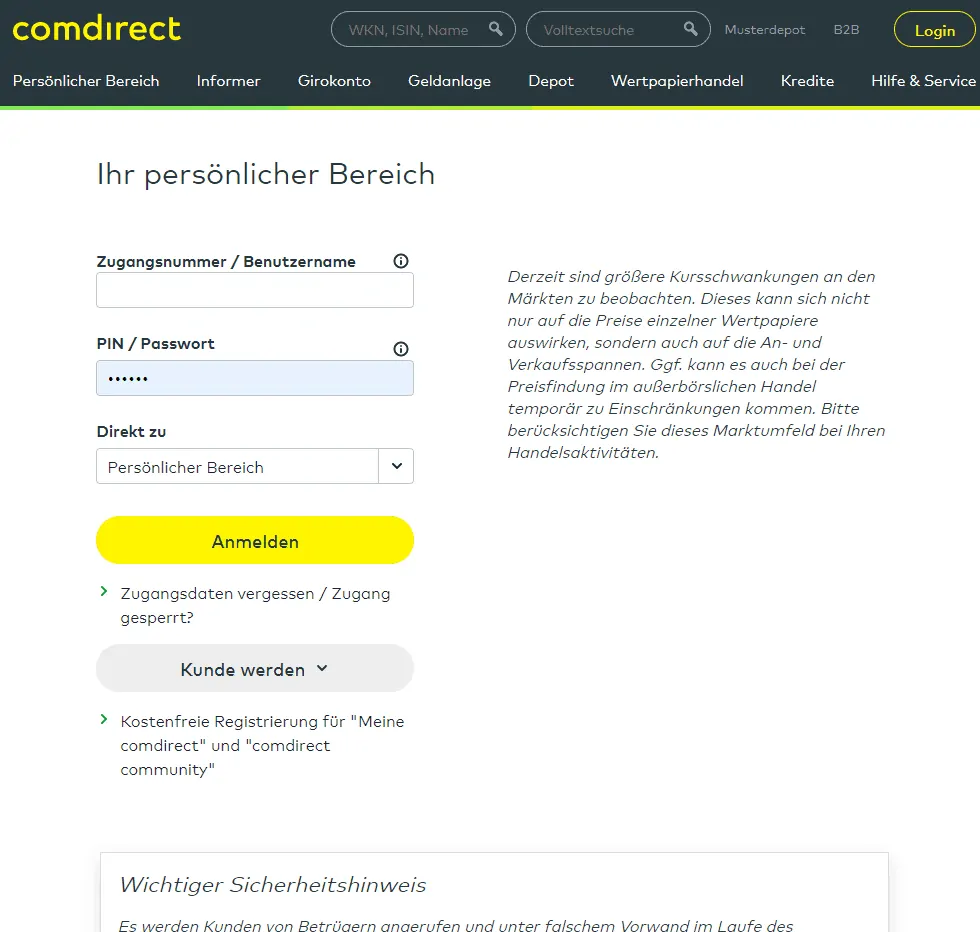Focus the Zugangsnummer / Benutzername field
The width and height of the screenshot is (980, 932).
(255, 290)
